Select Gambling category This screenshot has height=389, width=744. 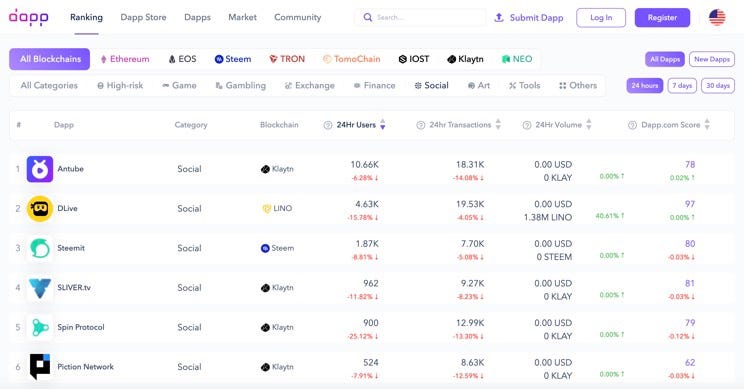241,86
